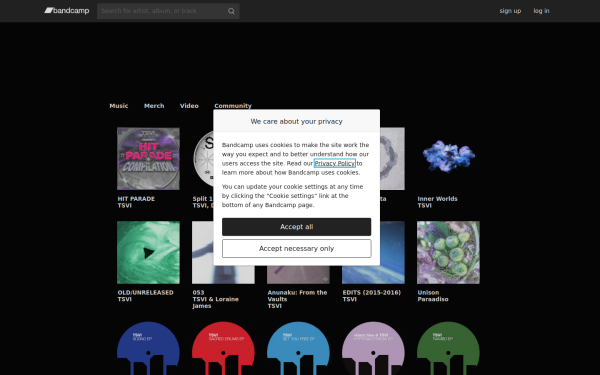Click the Accept all button
Screen dimensions: 600x375
click(x=297, y=227)
